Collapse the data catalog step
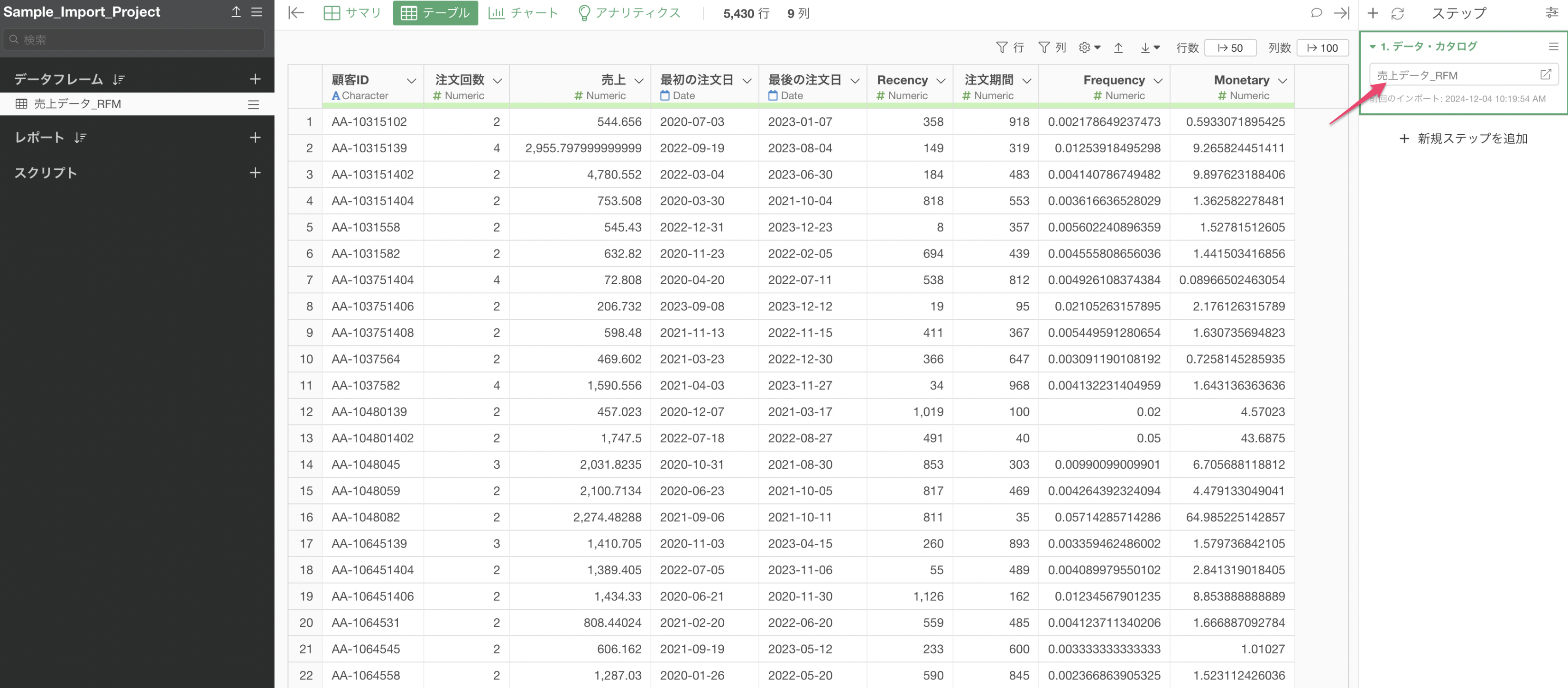This screenshot has height=688, width=1568. point(1373,46)
